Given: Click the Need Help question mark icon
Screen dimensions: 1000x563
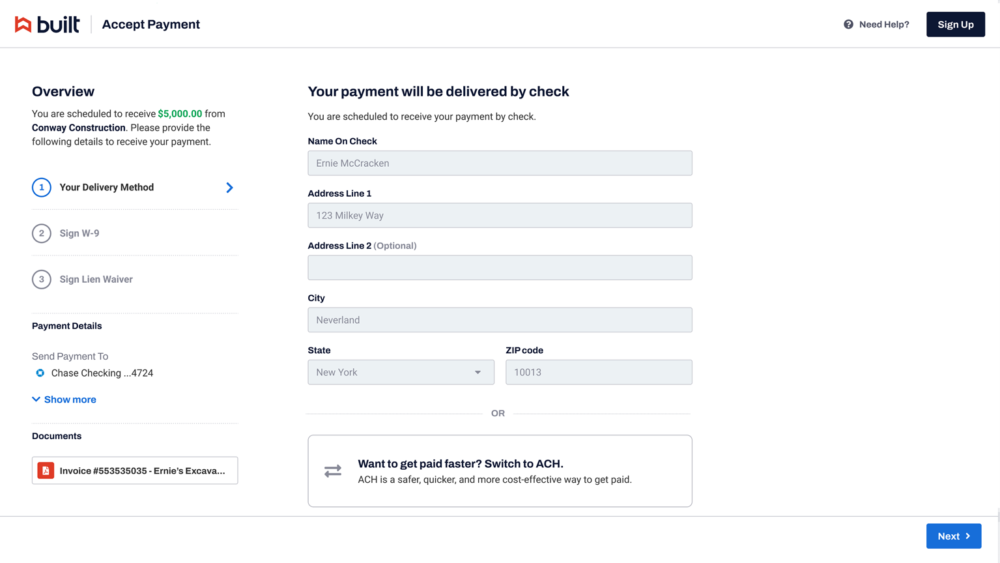Looking at the screenshot, I should click(x=848, y=24).
